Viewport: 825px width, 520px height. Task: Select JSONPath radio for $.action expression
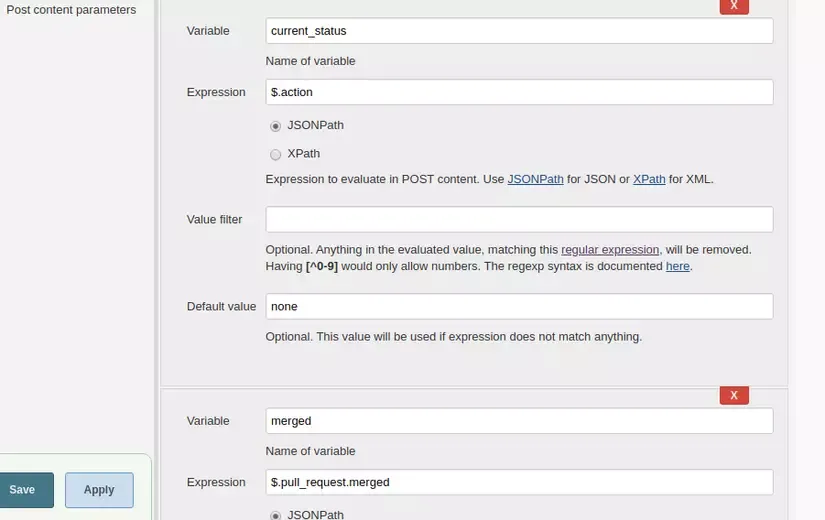[276, 126]
